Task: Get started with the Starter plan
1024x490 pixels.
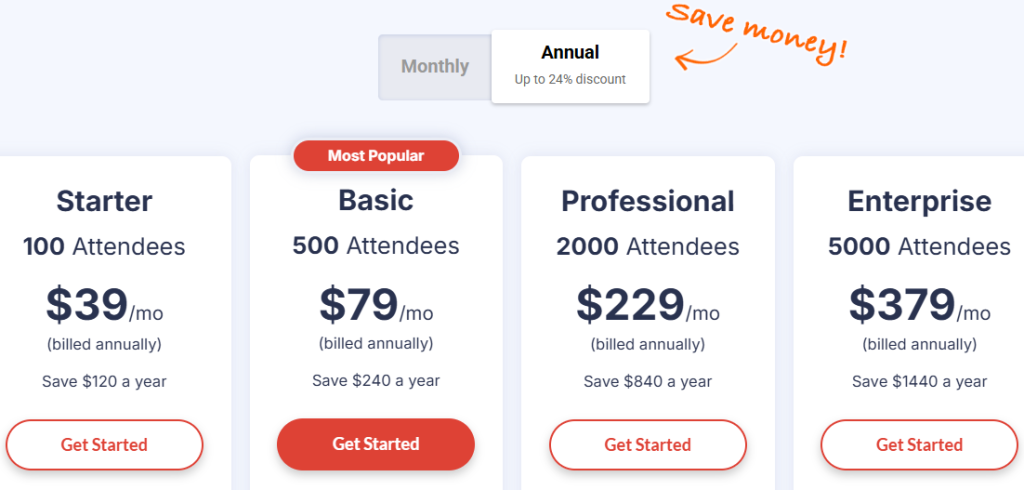Action: pos(104,445)
